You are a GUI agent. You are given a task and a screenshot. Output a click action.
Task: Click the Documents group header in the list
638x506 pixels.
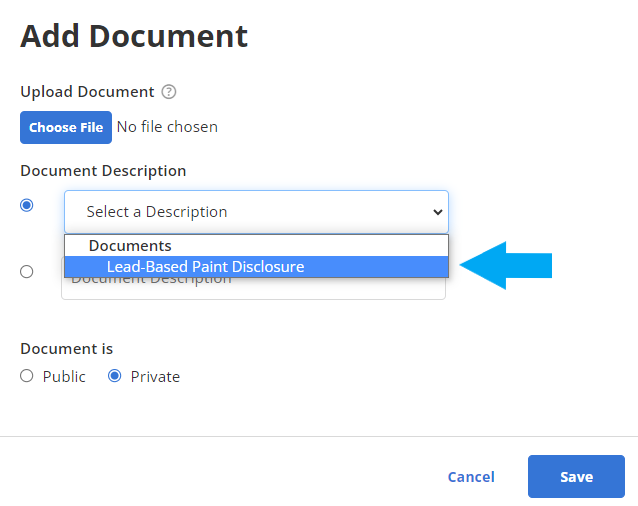tap(130, 246)
